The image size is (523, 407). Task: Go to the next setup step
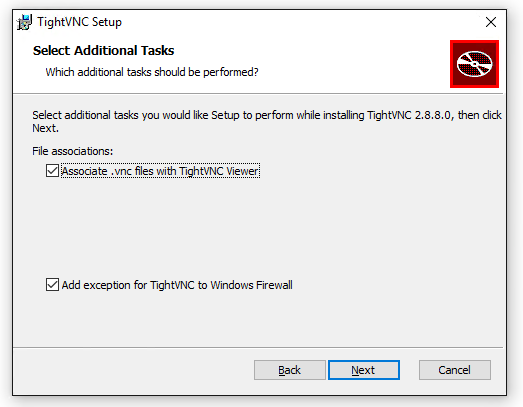(x=364, y=370)
